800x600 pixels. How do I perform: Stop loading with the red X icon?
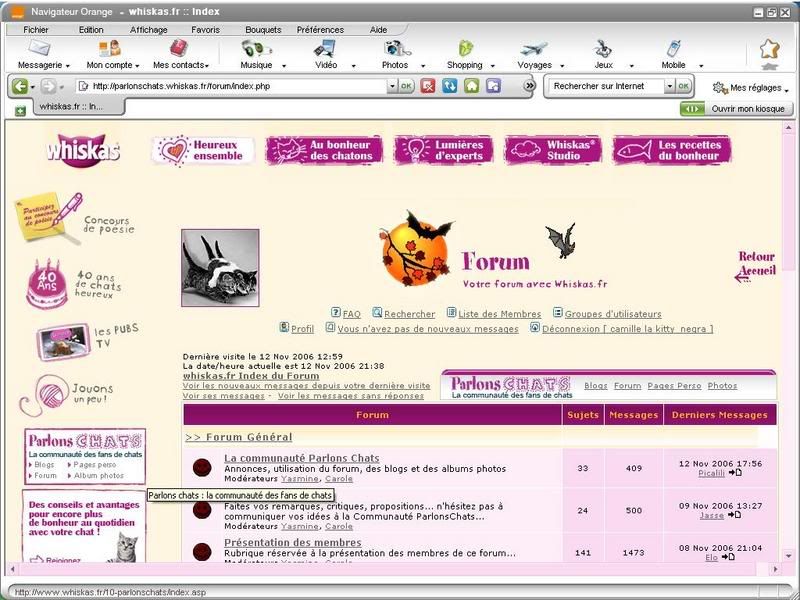point(428,86)
